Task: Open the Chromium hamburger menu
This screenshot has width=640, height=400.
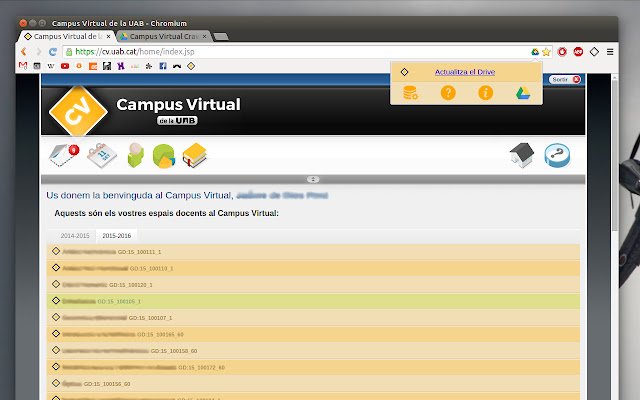Action: tap(610, 52)
